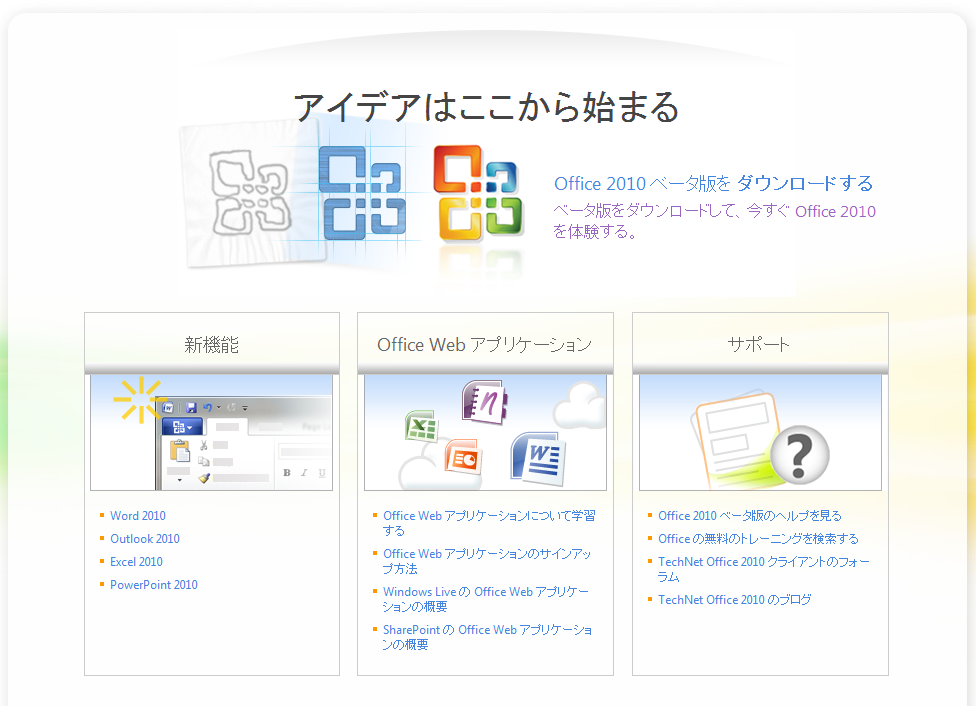Viewport: 976px width, 706px height.
Task: Click the OneNote icon in Web Apps image
Action: [485, 402]
